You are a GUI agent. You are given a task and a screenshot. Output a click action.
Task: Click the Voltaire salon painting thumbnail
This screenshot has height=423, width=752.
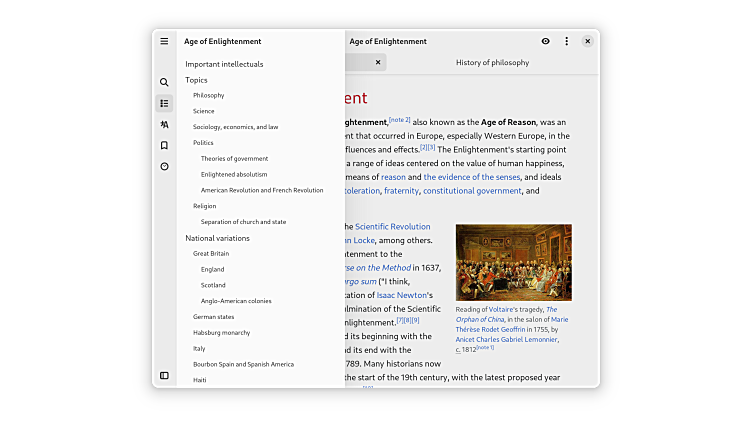tap(513, 262)
